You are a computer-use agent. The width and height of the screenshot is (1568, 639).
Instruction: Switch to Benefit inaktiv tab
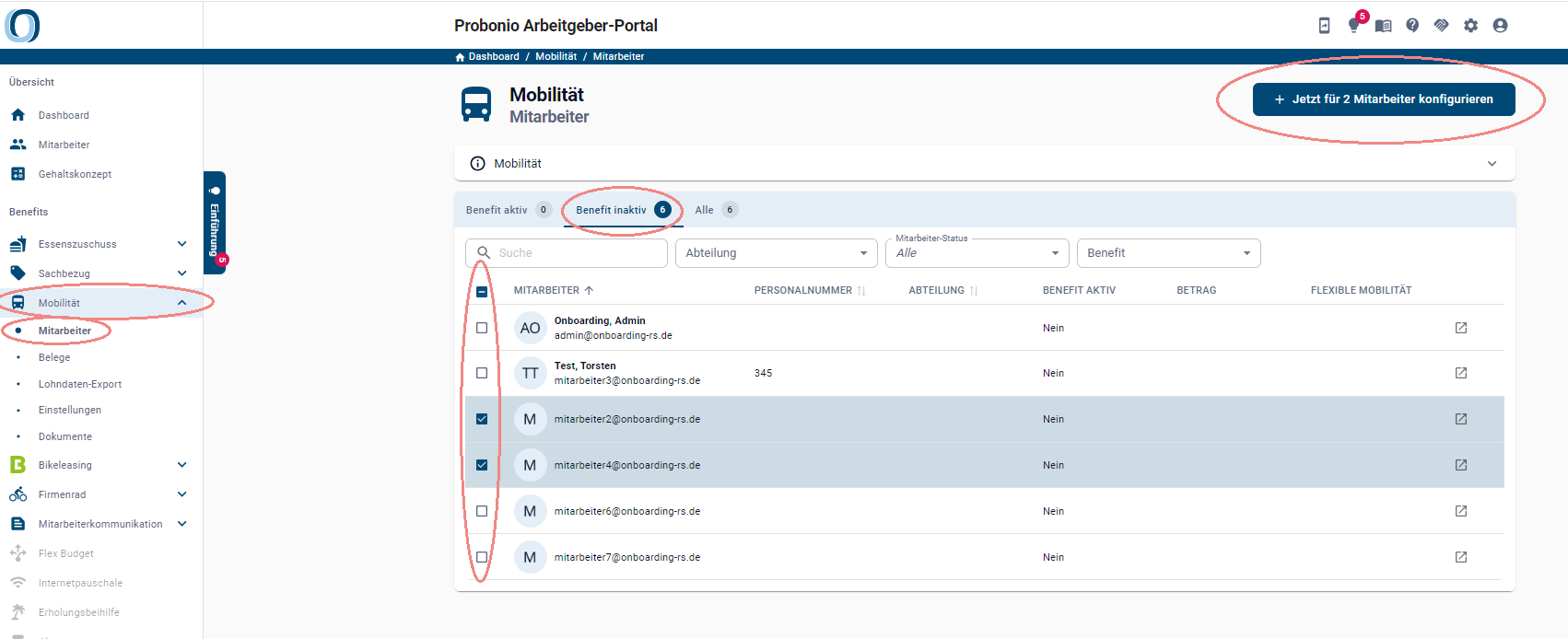tap(623, 210)
